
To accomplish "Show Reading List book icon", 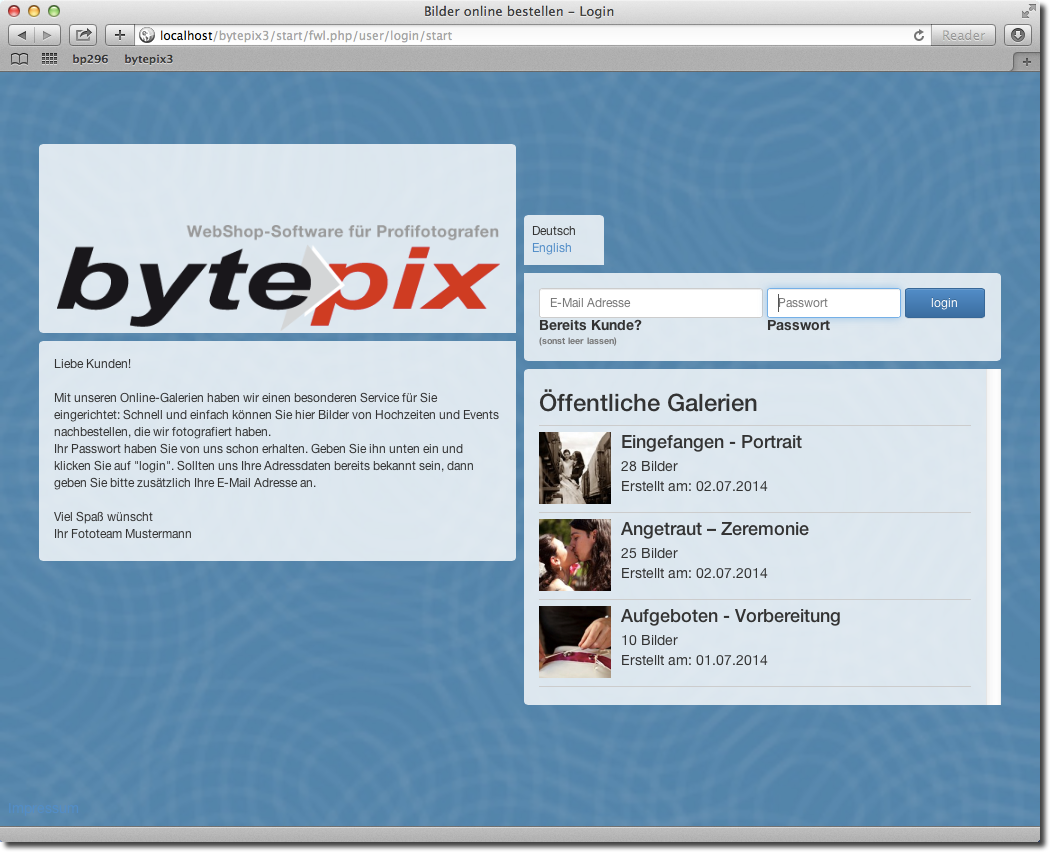I will coord(20,59).
